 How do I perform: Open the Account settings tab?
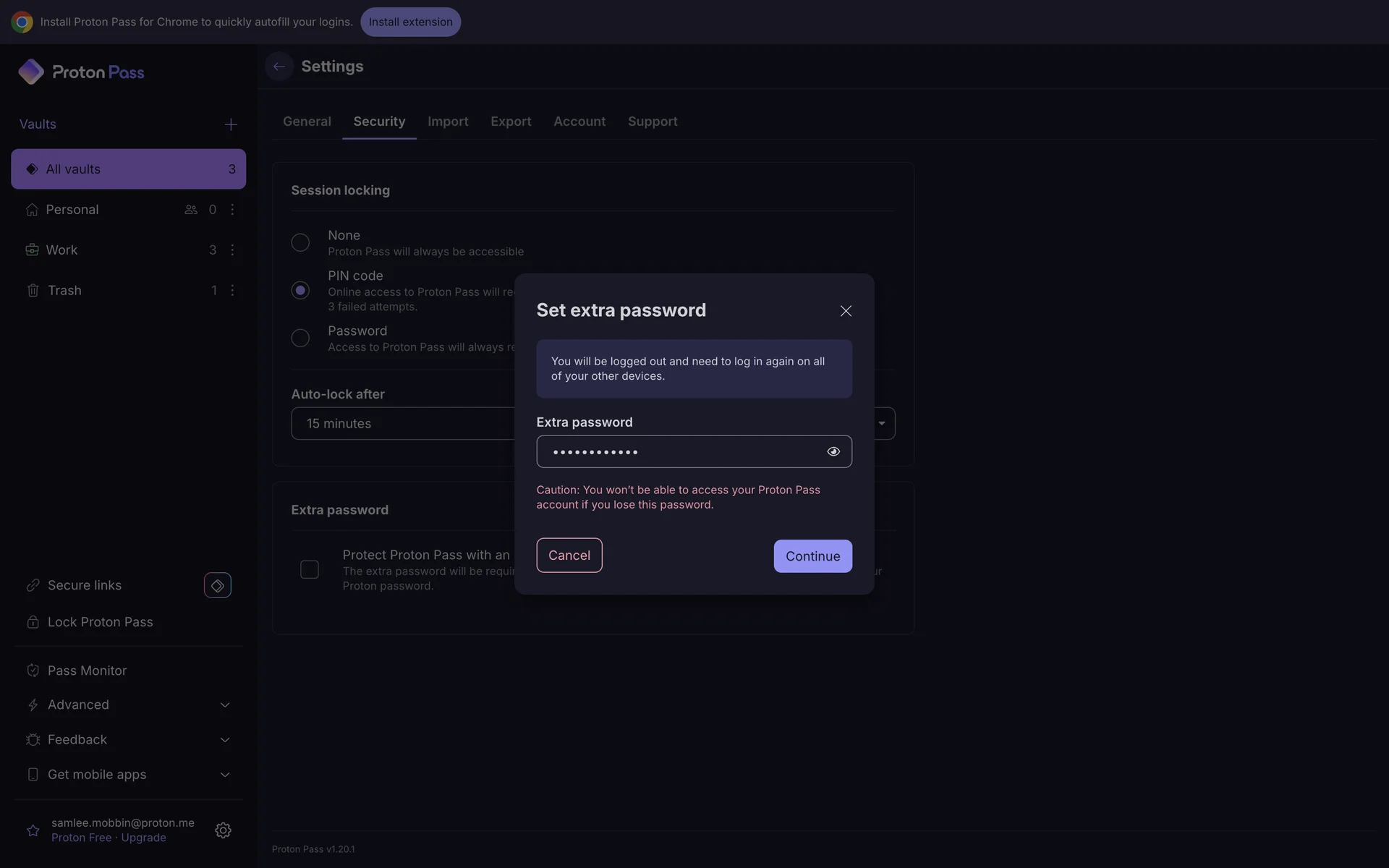(579, 122)
